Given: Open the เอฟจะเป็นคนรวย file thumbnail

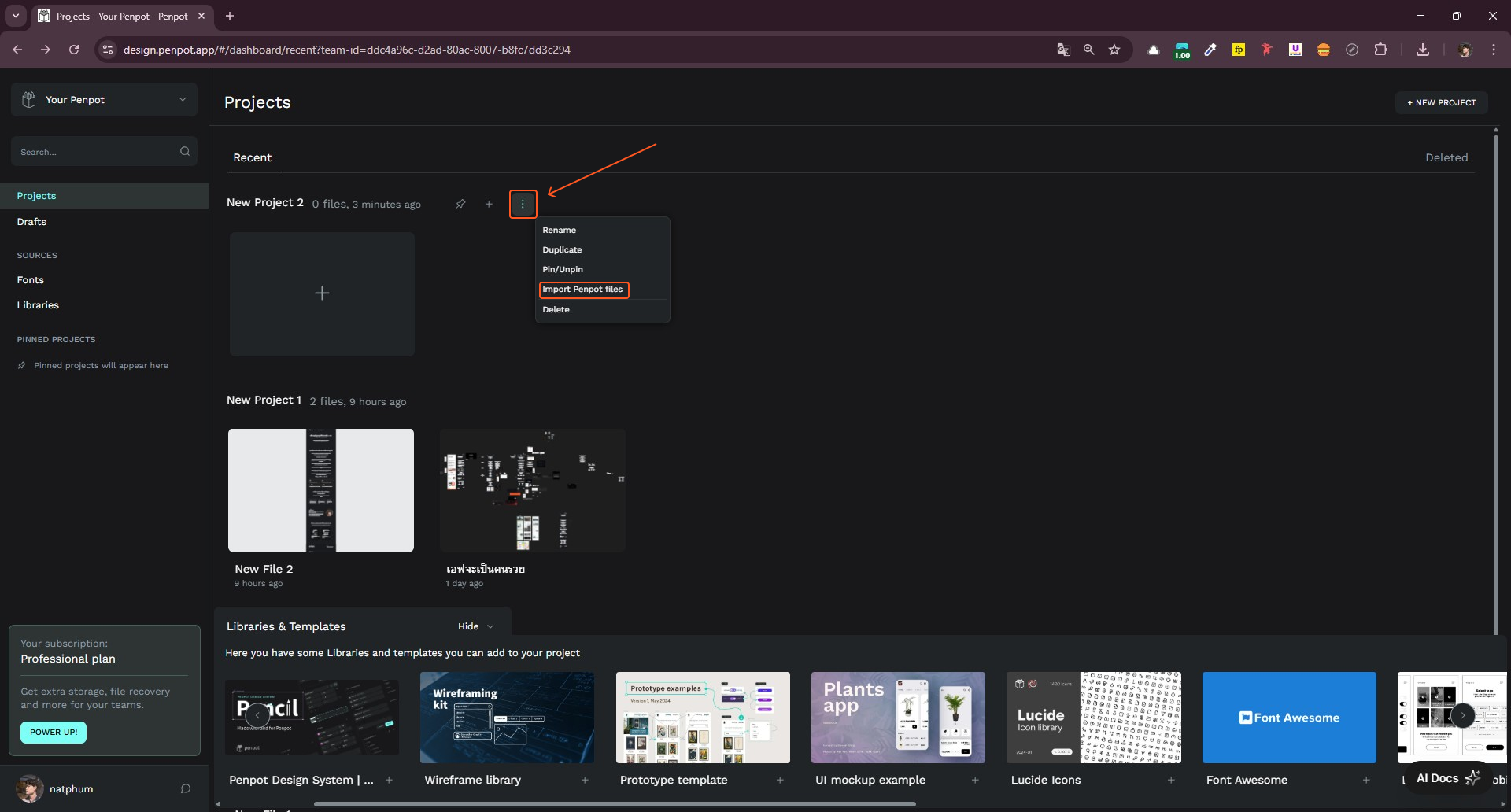Looking at the screenshot, I should (x=533, y=490).
